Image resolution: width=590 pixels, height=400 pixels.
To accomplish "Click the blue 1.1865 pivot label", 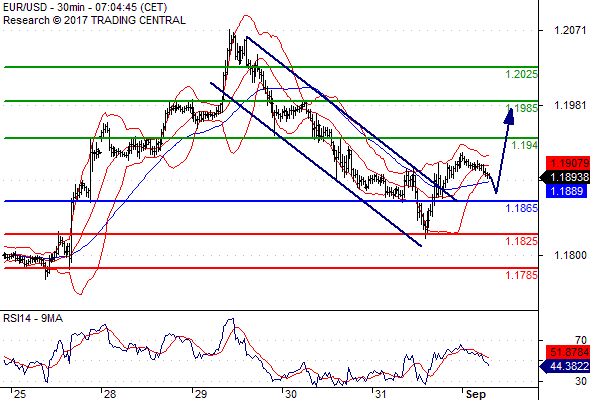I will (522, 208).
